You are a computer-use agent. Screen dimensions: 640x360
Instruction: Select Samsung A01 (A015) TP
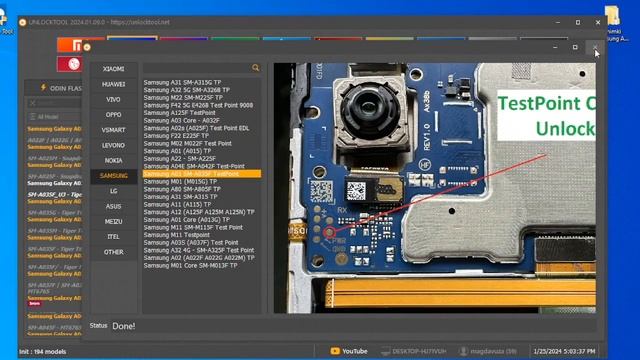pyautogui.click(x=177, y=151)
